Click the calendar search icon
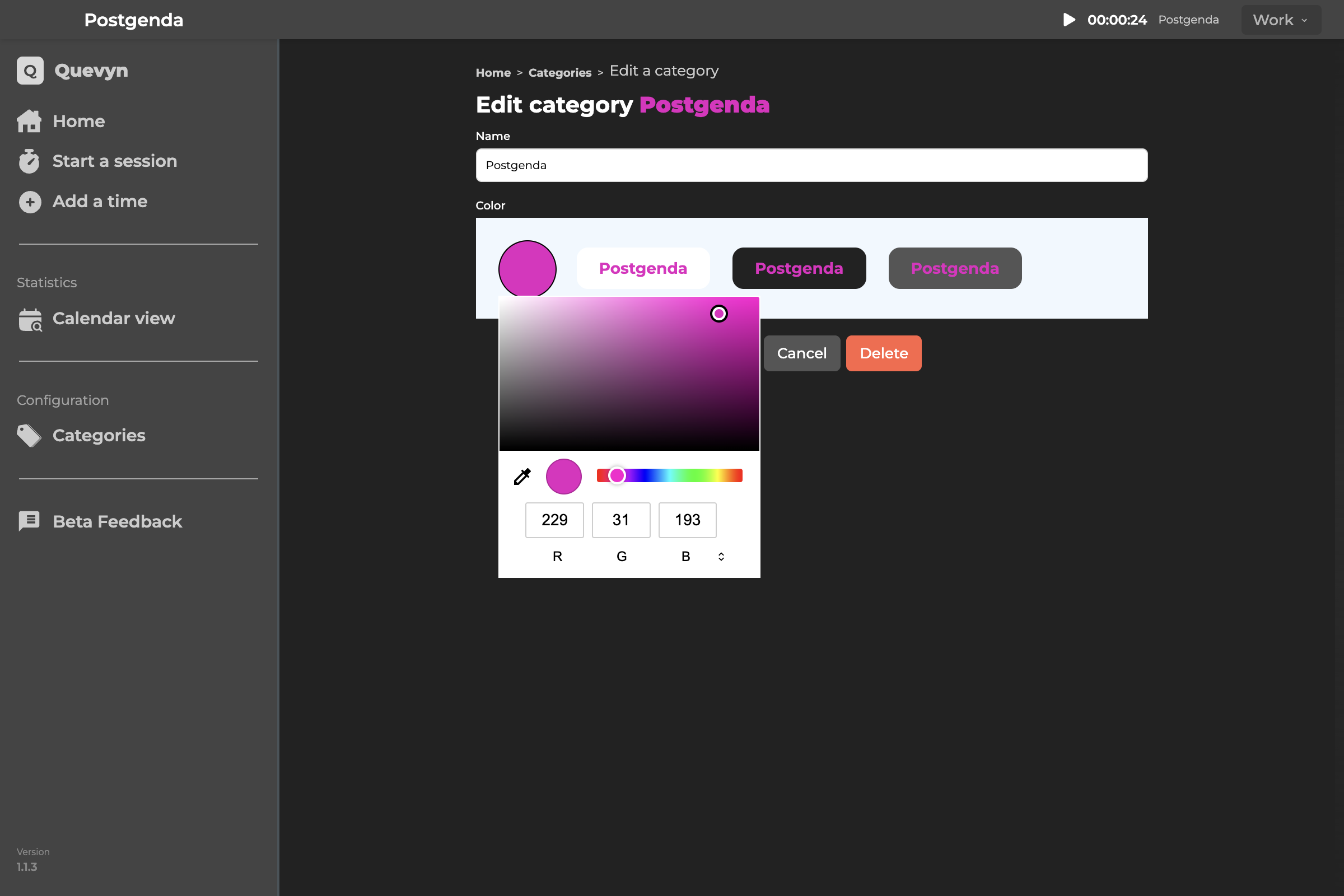 tap(30, 319)
